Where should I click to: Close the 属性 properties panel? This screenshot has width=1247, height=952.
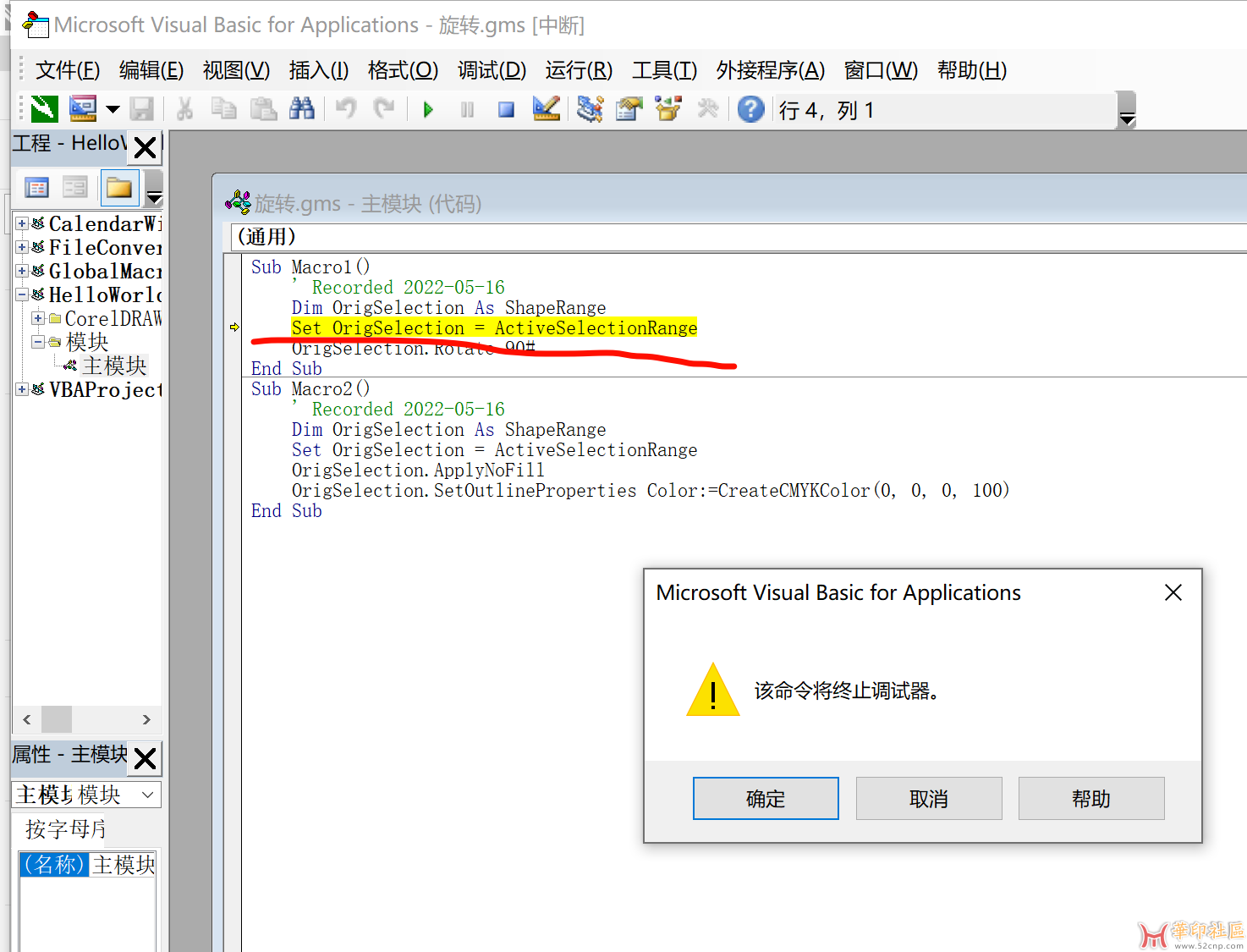pyautogui.click(x=146, y=758)
